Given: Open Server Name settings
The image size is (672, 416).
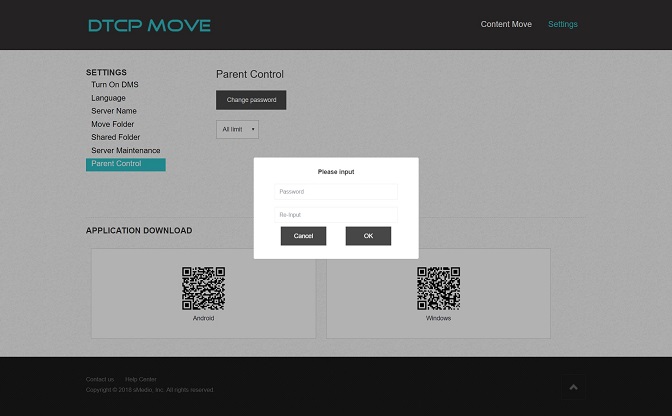Looking at the screenshot, I should 113,111.
